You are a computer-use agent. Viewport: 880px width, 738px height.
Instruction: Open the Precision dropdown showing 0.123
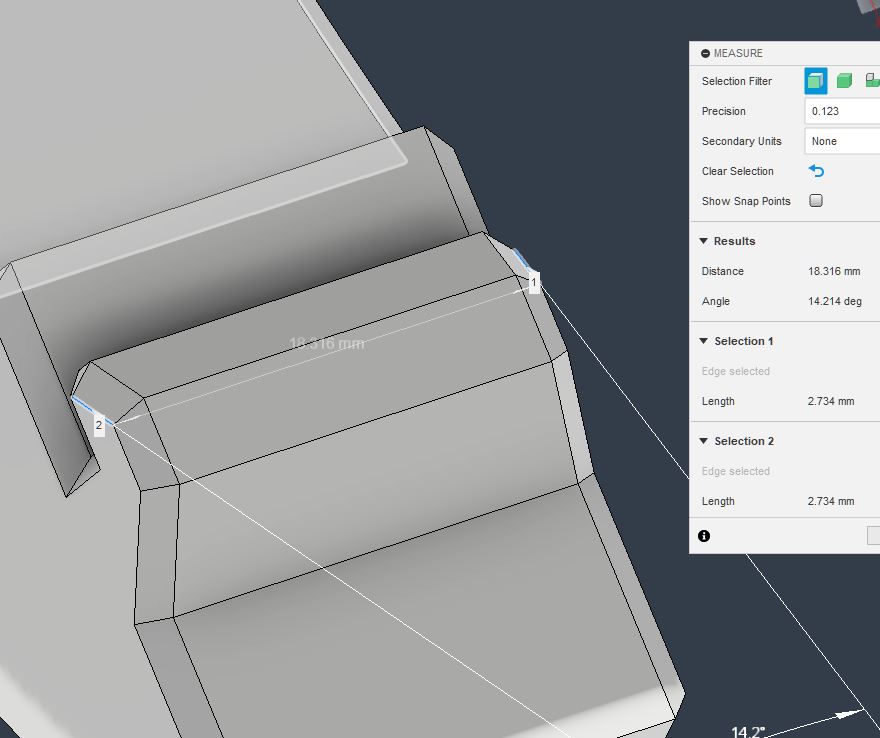click(x=842, y=111)
